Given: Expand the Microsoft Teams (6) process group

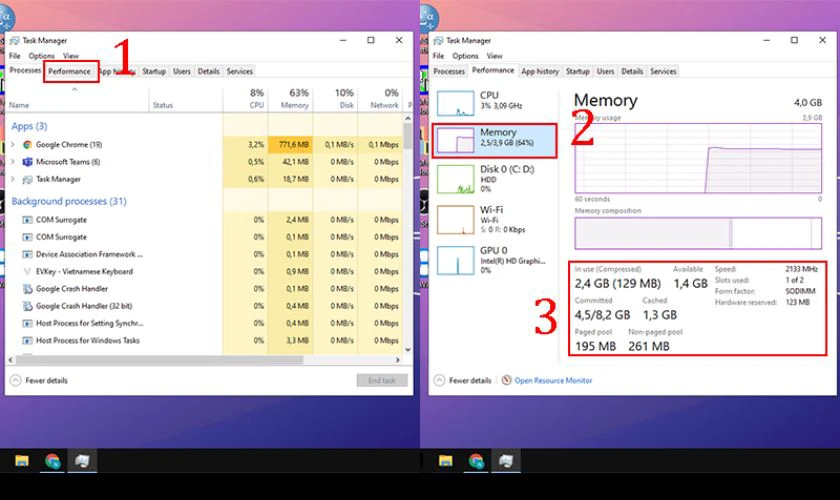Looking at the screenshot, I should (13, 162).
